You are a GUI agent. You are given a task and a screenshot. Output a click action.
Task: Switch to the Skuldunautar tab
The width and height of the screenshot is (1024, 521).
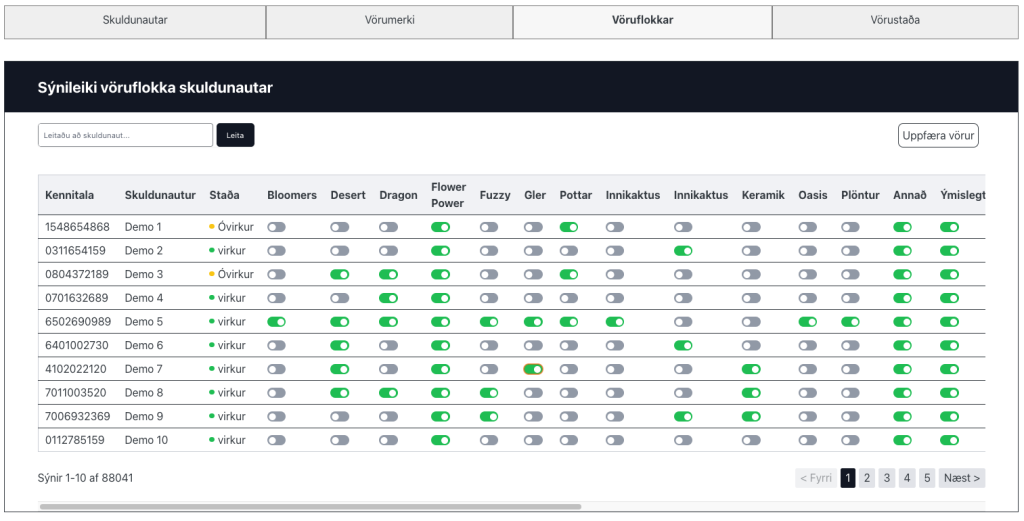tap(135, 21)
